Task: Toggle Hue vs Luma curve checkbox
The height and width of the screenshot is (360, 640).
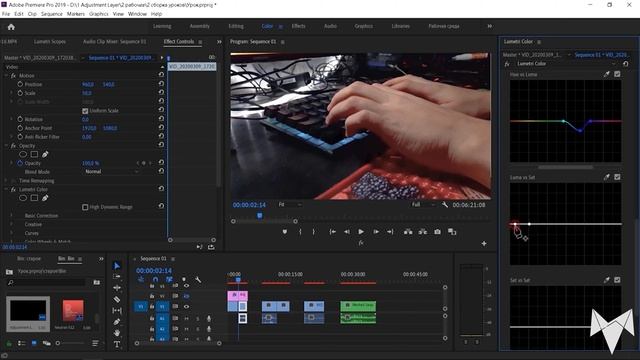Action: click(x=617, y=74)
